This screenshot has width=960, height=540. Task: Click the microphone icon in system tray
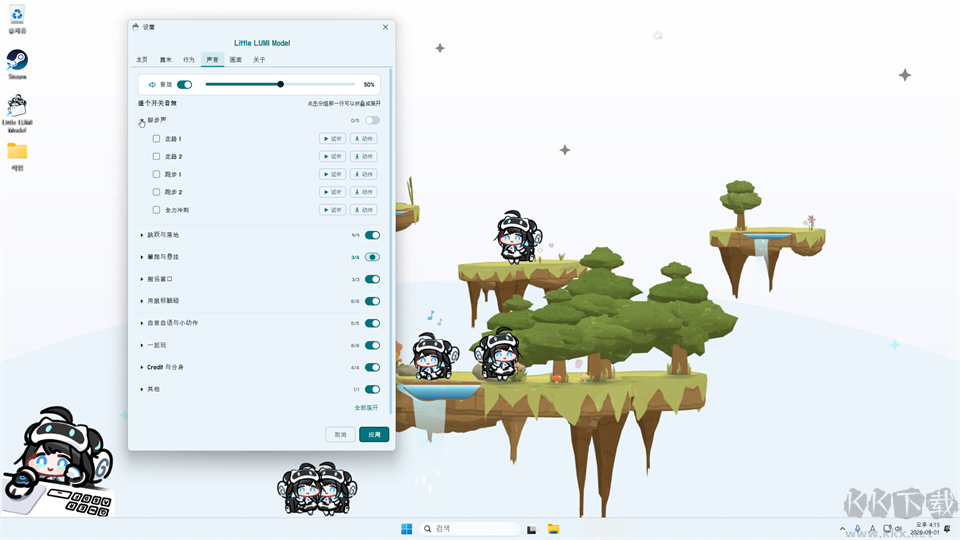pos(858,529)
